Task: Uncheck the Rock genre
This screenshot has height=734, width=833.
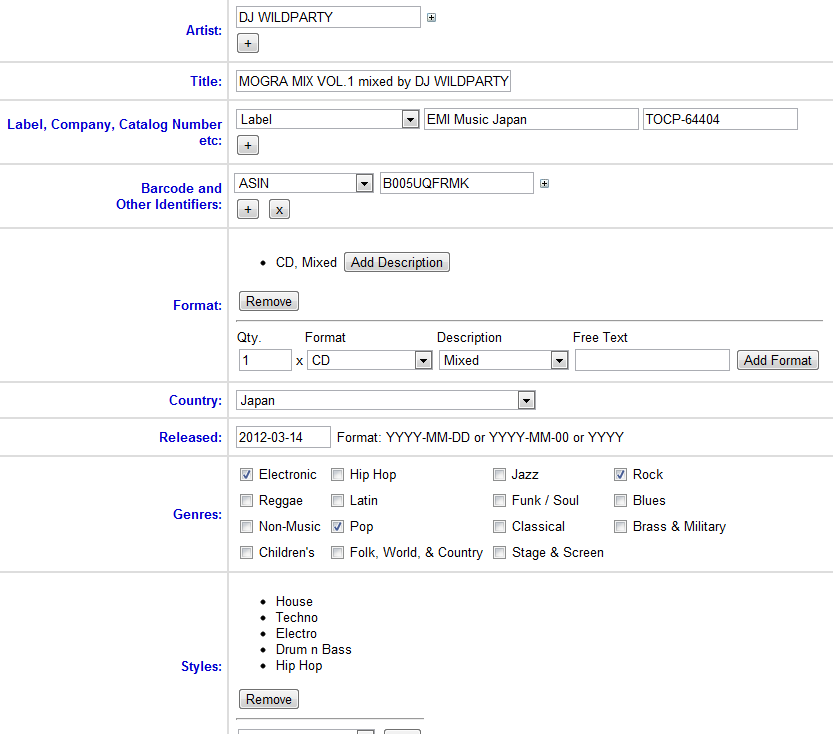Action: [x=620, y=474]
